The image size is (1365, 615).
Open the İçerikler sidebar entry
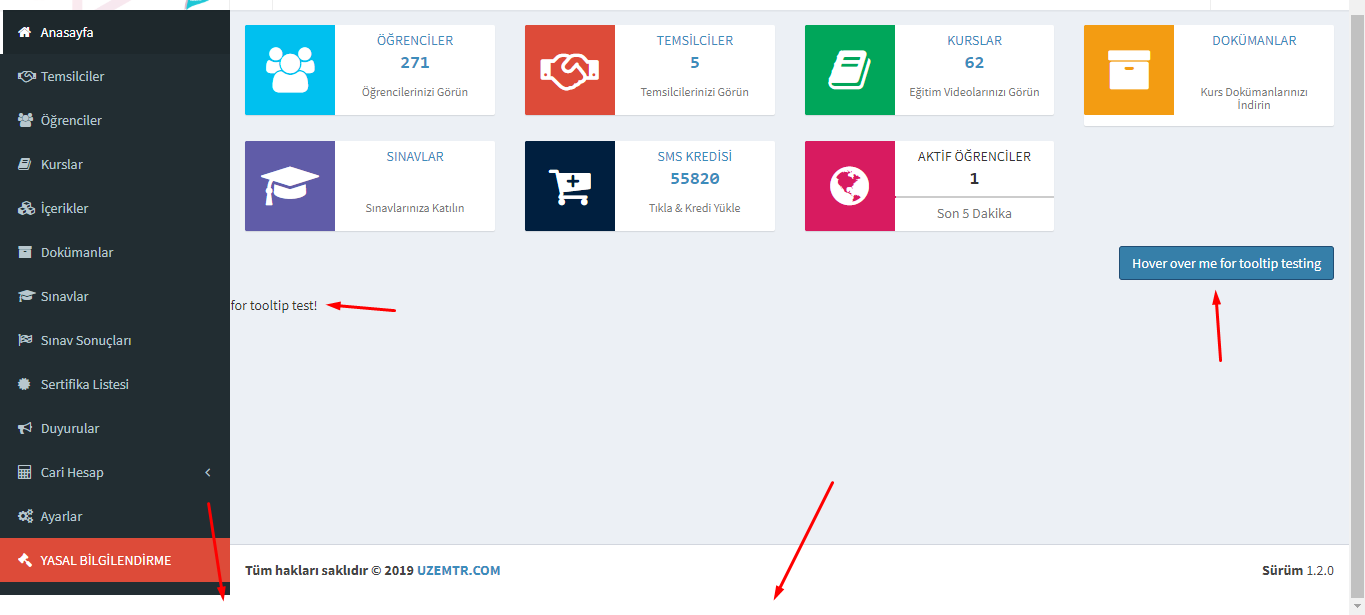click(x=65, y=208)
